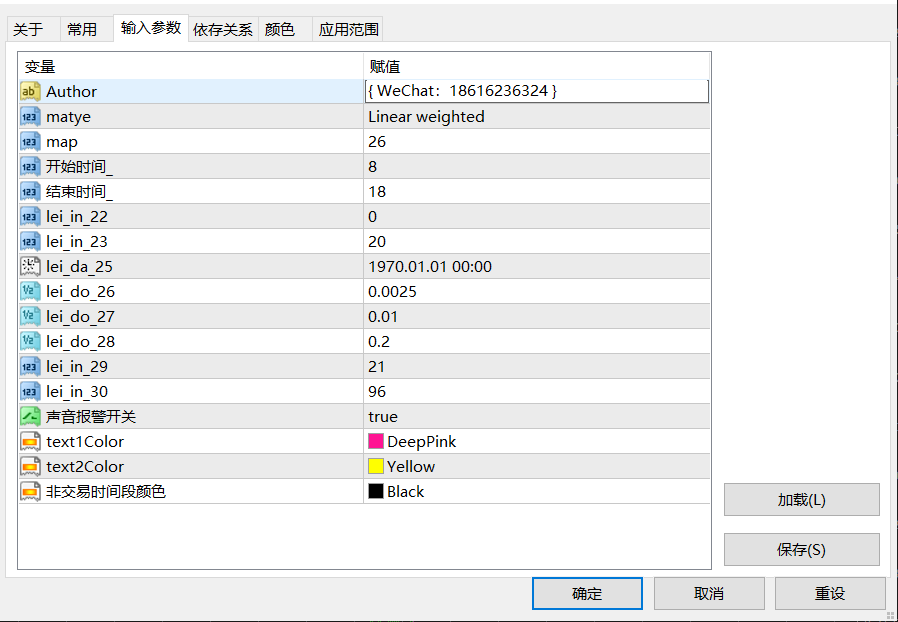Click the integer icon beside lei_in_30
Image resolution: width=898 pixels, height=622 pixels.
[x=30, y=392]
